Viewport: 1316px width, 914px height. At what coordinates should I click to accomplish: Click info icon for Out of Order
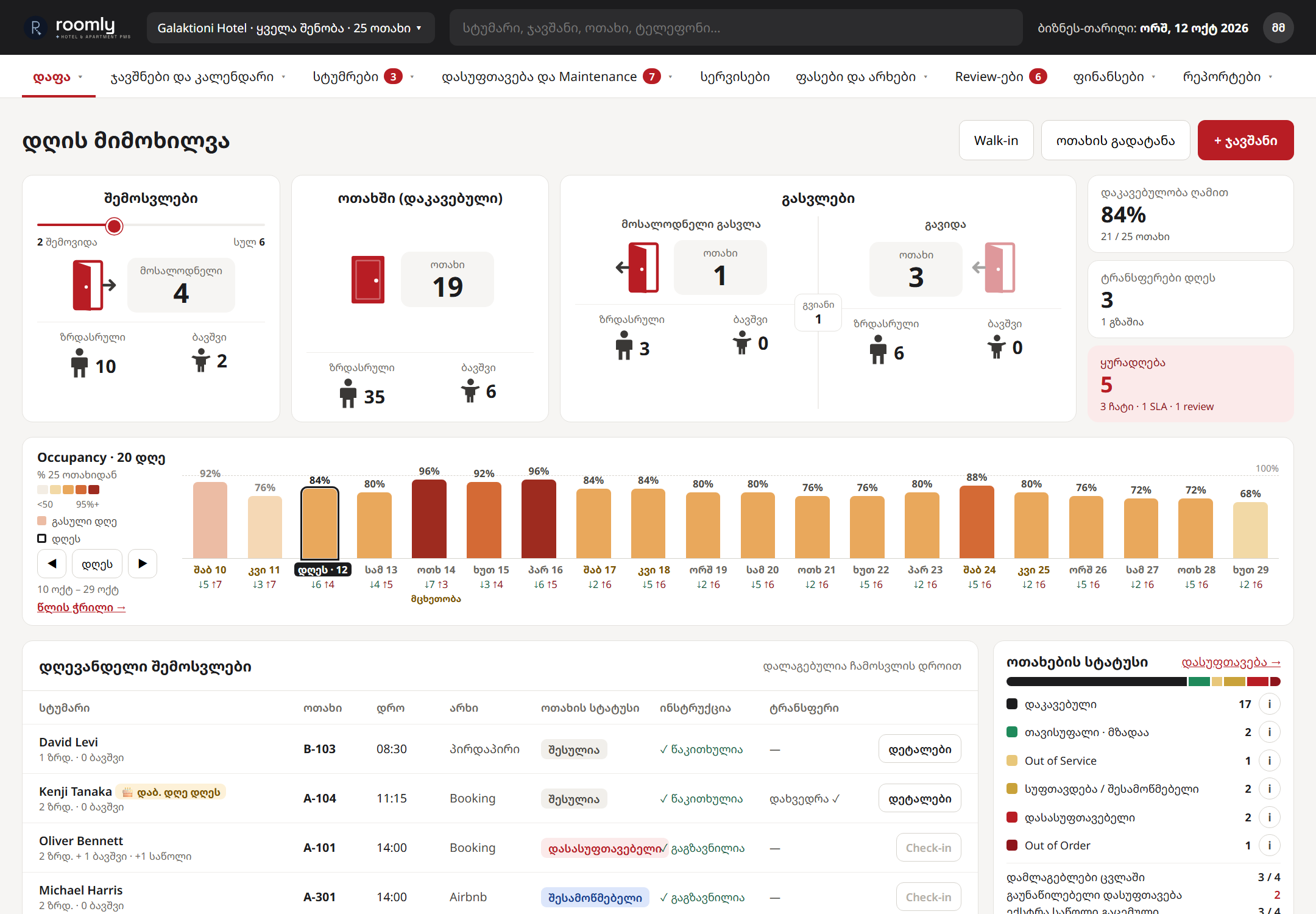point(1270,845)
